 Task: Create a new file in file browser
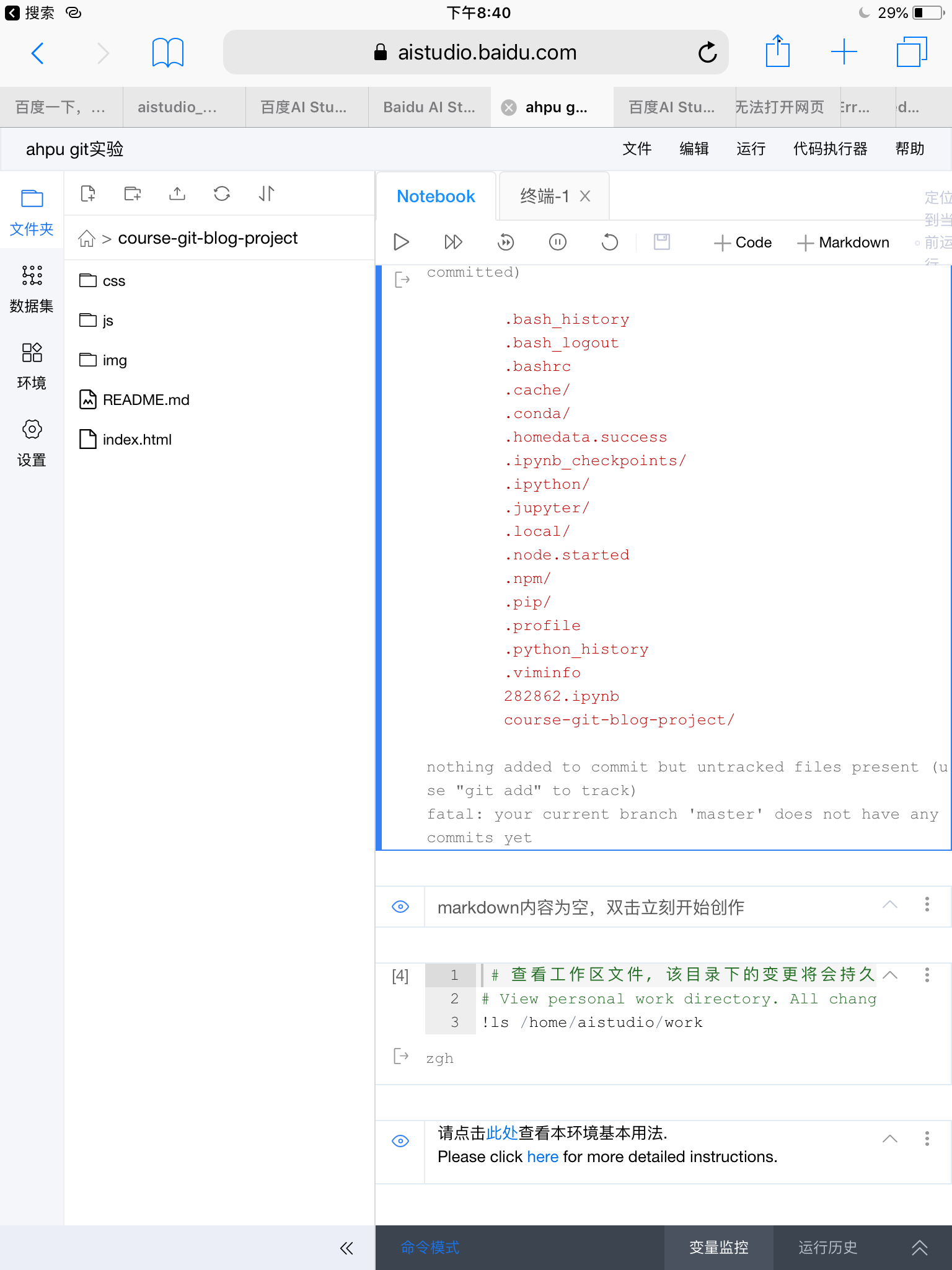coord(89,194)
